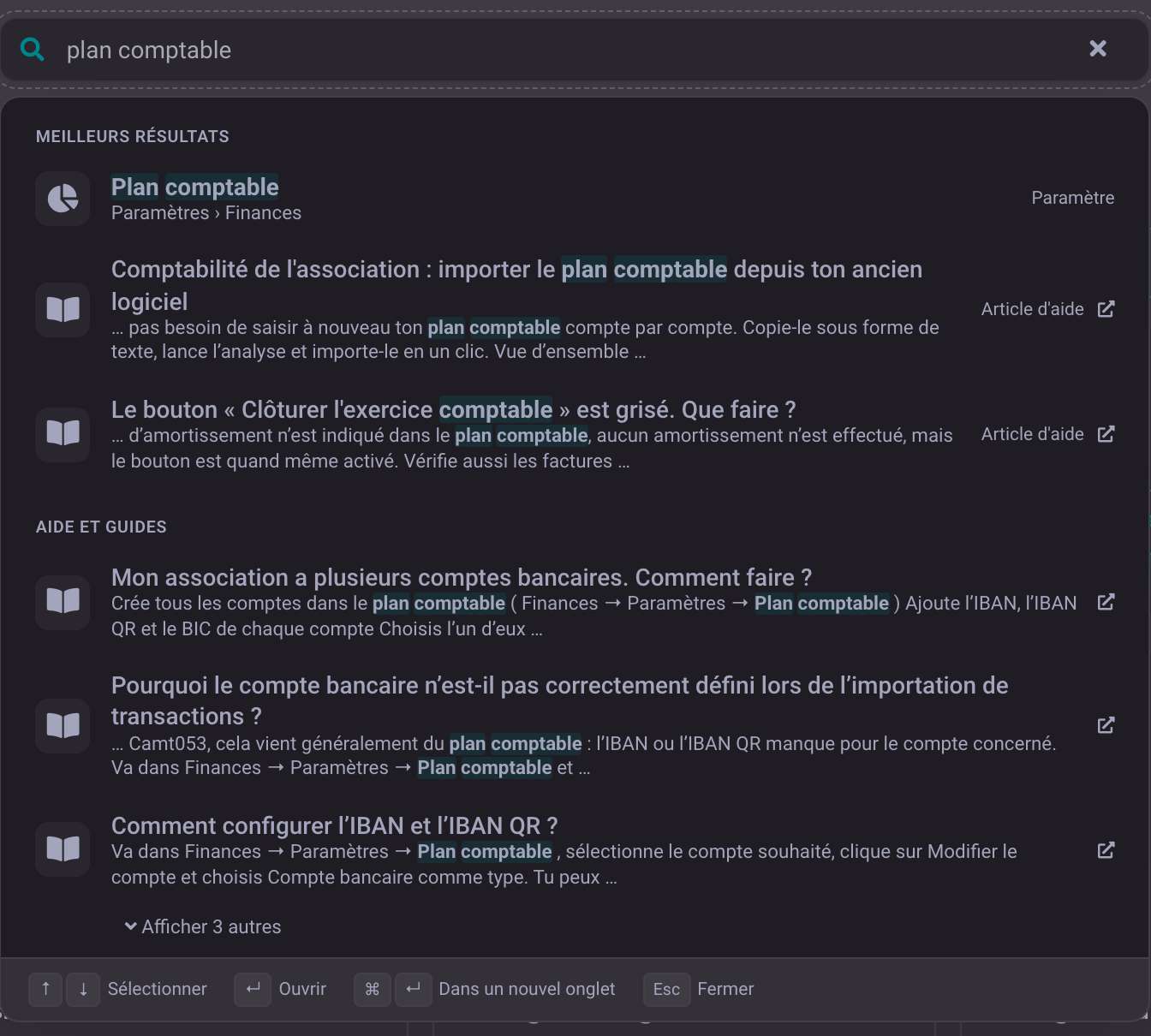Click book icon beside 'Pourquoi le compte bancaire' article
This screenshot has height=1036, width=1151.
pos(63,725)
